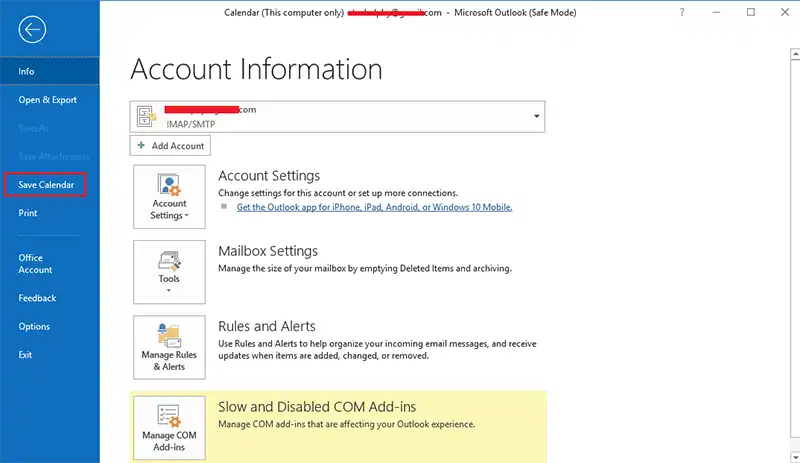Click the help question mark icon
Viewport: 800px width, 463px height.
682,12
